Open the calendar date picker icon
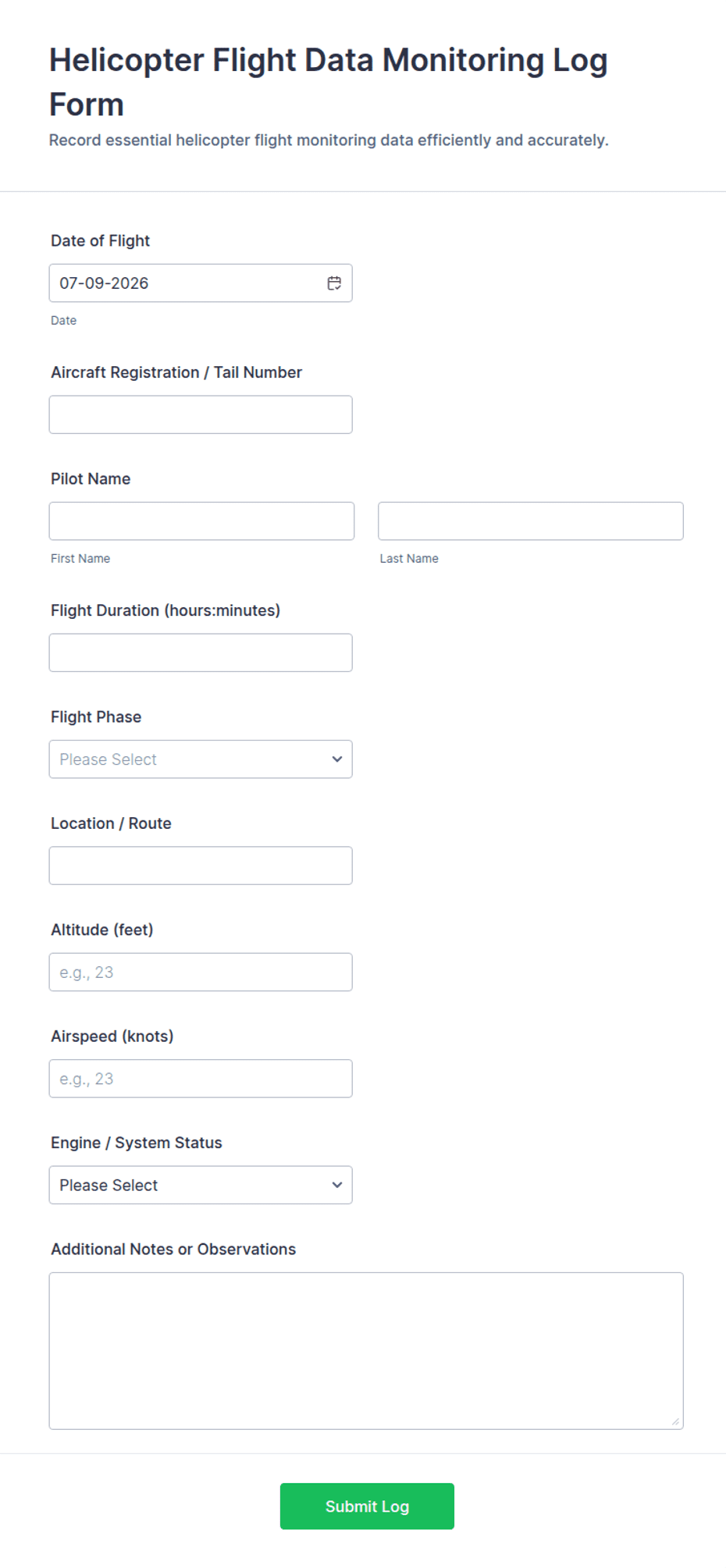726x1568 pixels. [x=334, y=283]
